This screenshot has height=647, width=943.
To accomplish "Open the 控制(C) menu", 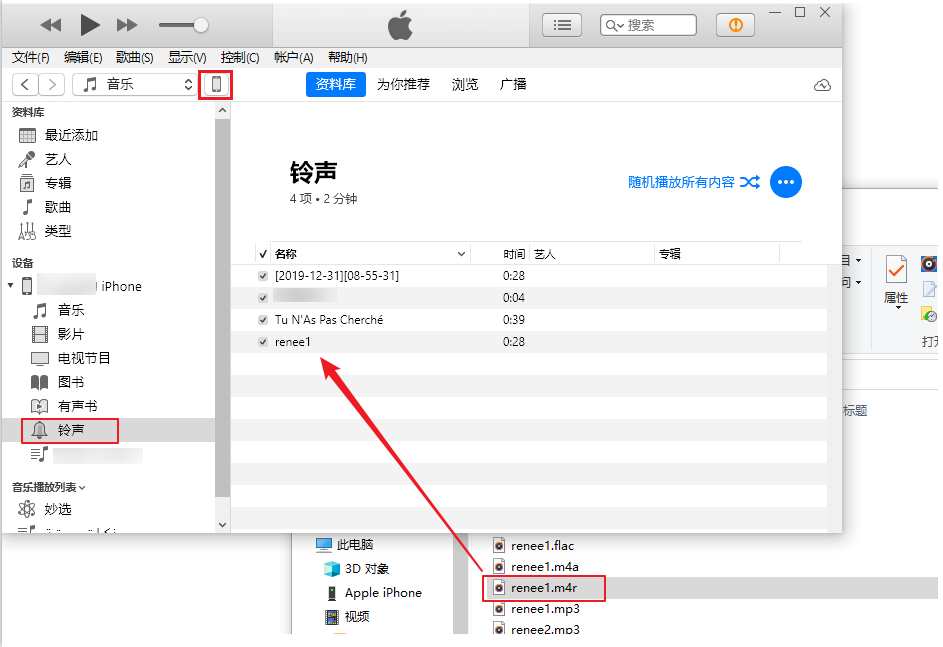I will click(240, 58).
